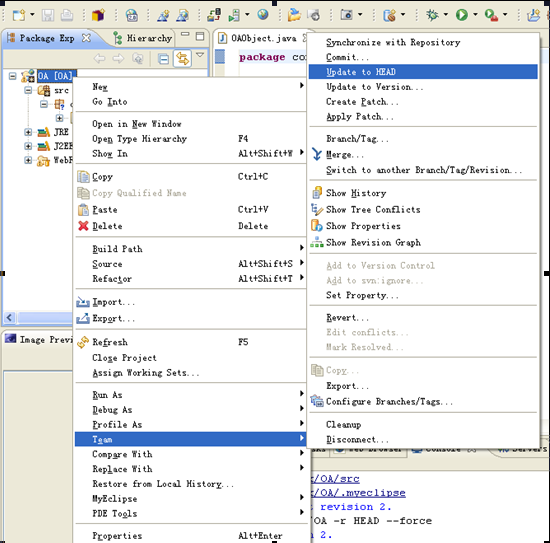The image size is (550, 543).
Task: Select Cleanup in the Team submenu
Action: point(423,424)
